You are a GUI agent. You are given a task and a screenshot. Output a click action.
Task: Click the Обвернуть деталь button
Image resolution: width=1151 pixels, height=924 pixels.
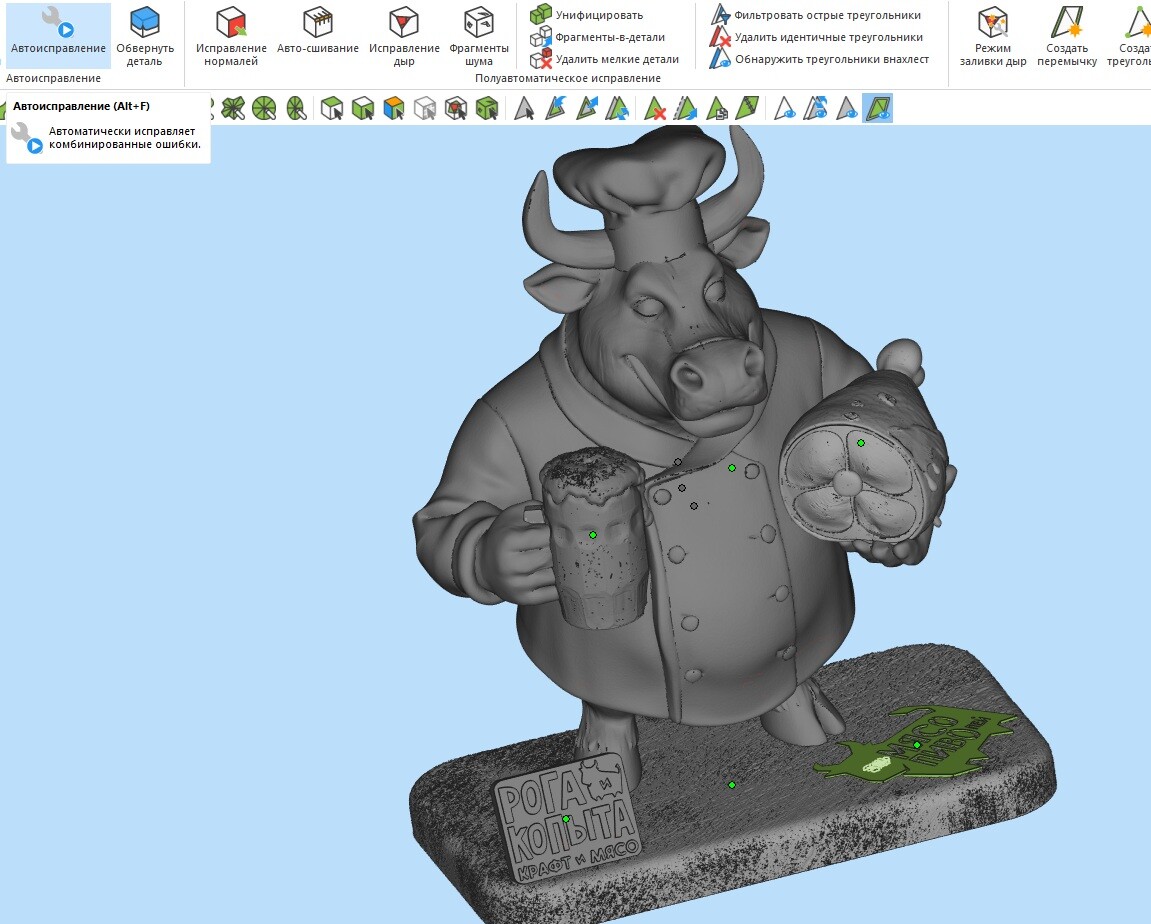pos(145,35)
